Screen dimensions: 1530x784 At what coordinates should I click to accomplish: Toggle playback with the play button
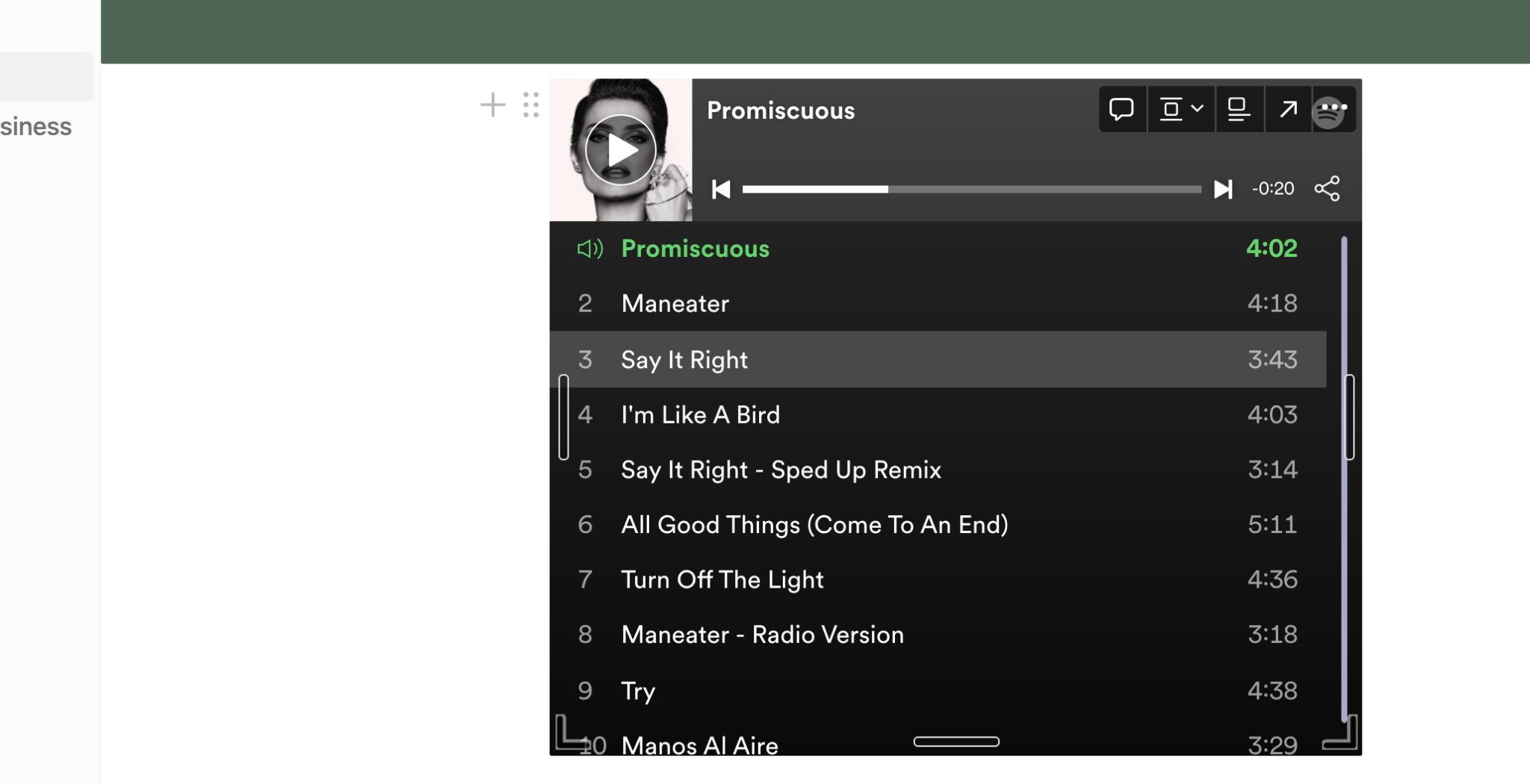point(621,149)
